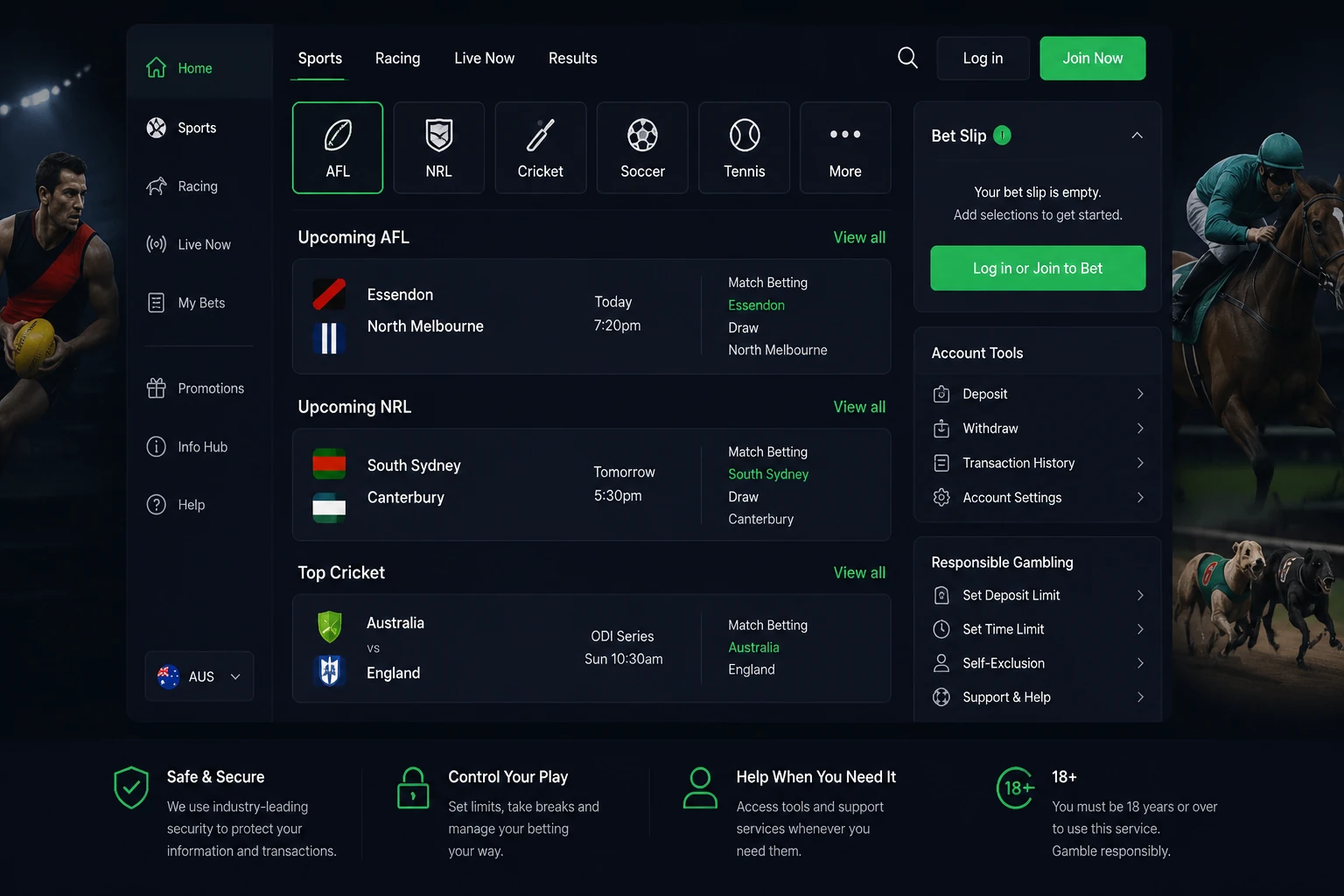Viewport: 1344px width, 896px height.
Task: Expand the Set Deposit Limit chevron
Action: click(1140, 595)
